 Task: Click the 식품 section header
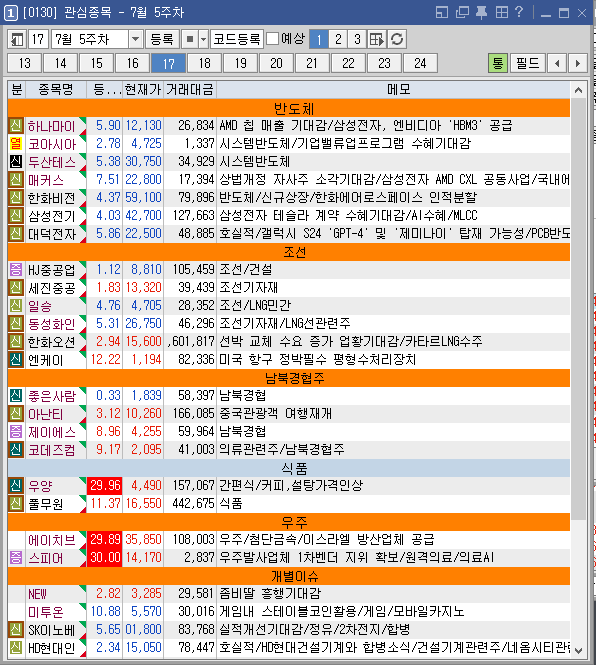click(x=289, y=467)
